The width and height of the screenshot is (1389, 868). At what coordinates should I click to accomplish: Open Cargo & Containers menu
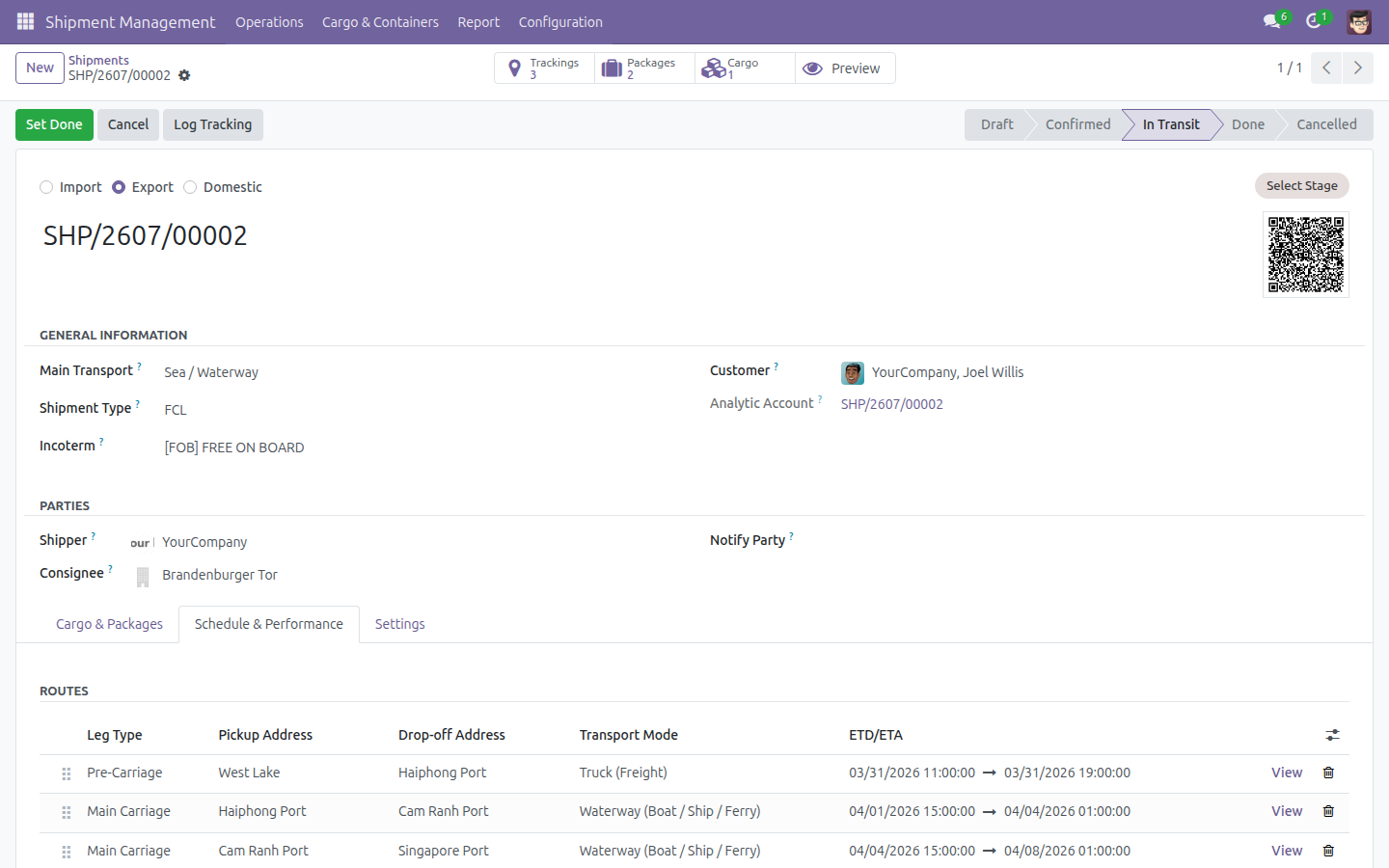click(380, 21)
